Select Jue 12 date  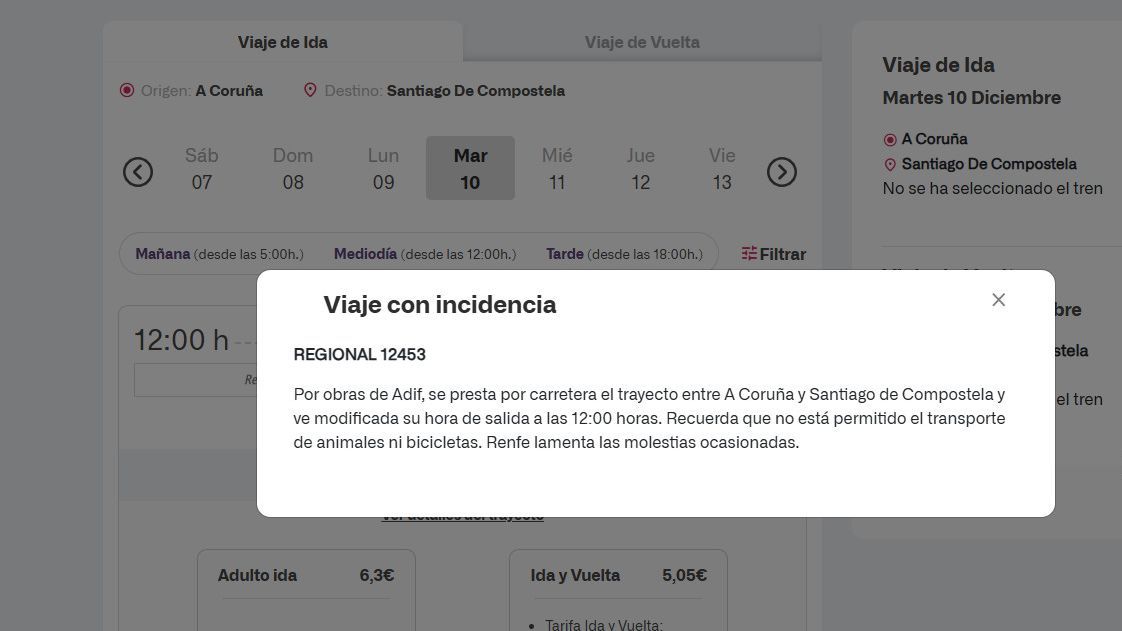tap(640, 169)
